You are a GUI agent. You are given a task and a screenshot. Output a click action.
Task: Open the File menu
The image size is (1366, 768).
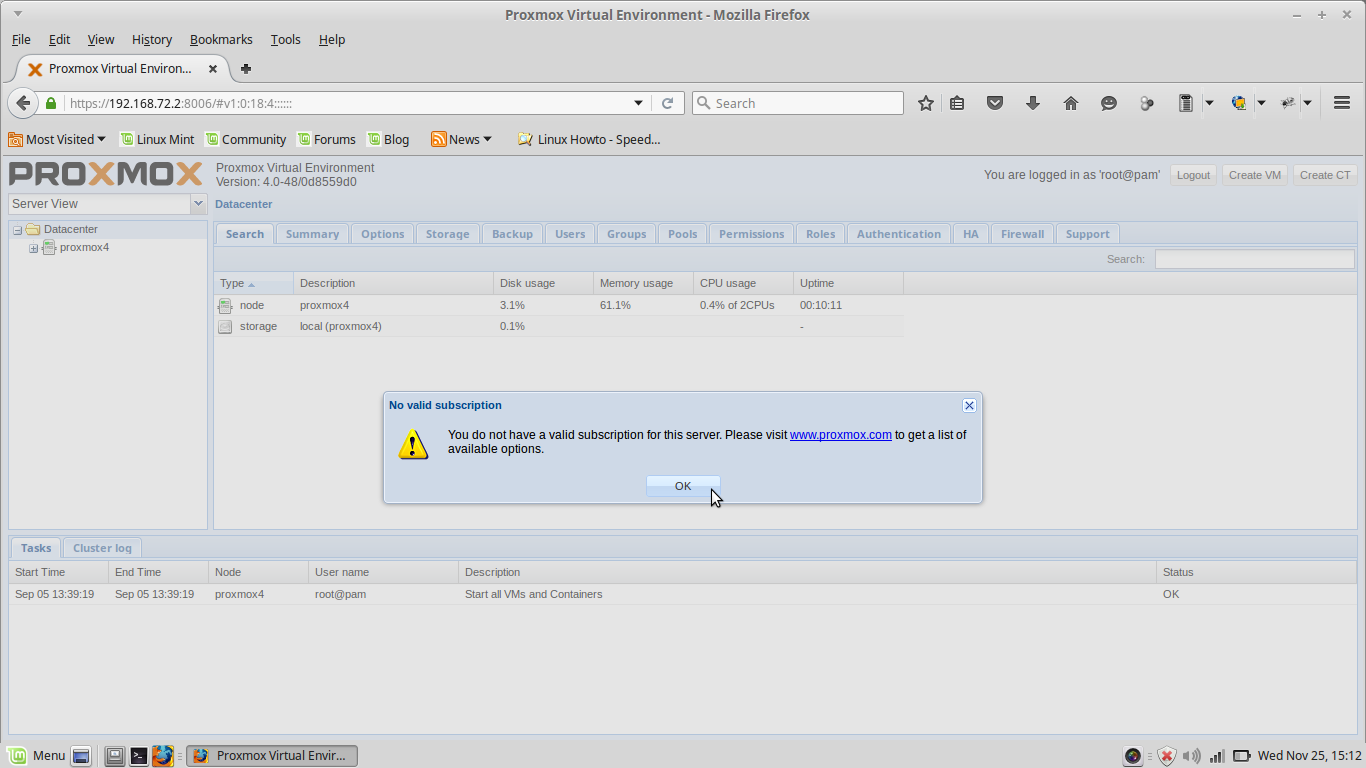click(21, 40)
